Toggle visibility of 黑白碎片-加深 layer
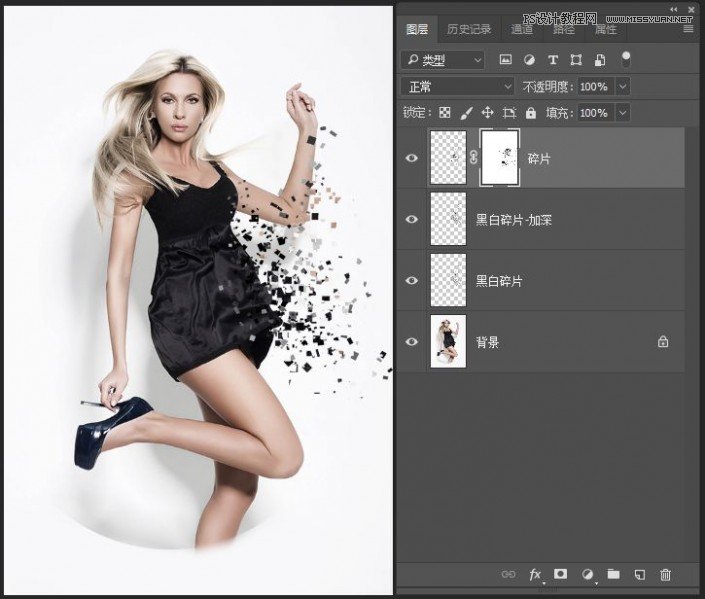705x599 pixels. (x=411, y=219)
